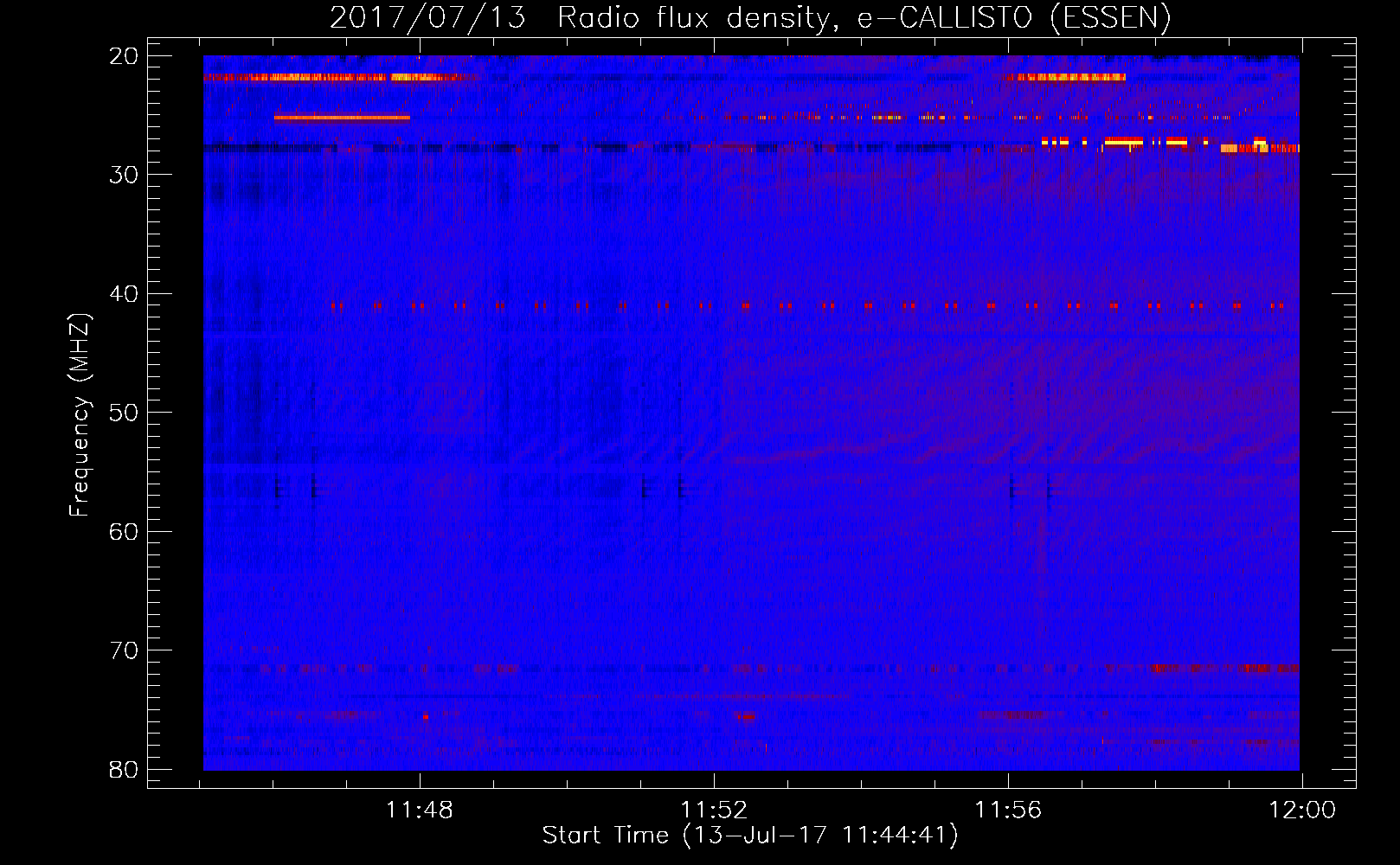Click the 40 MHz frequency tick label

coord(125,294)
